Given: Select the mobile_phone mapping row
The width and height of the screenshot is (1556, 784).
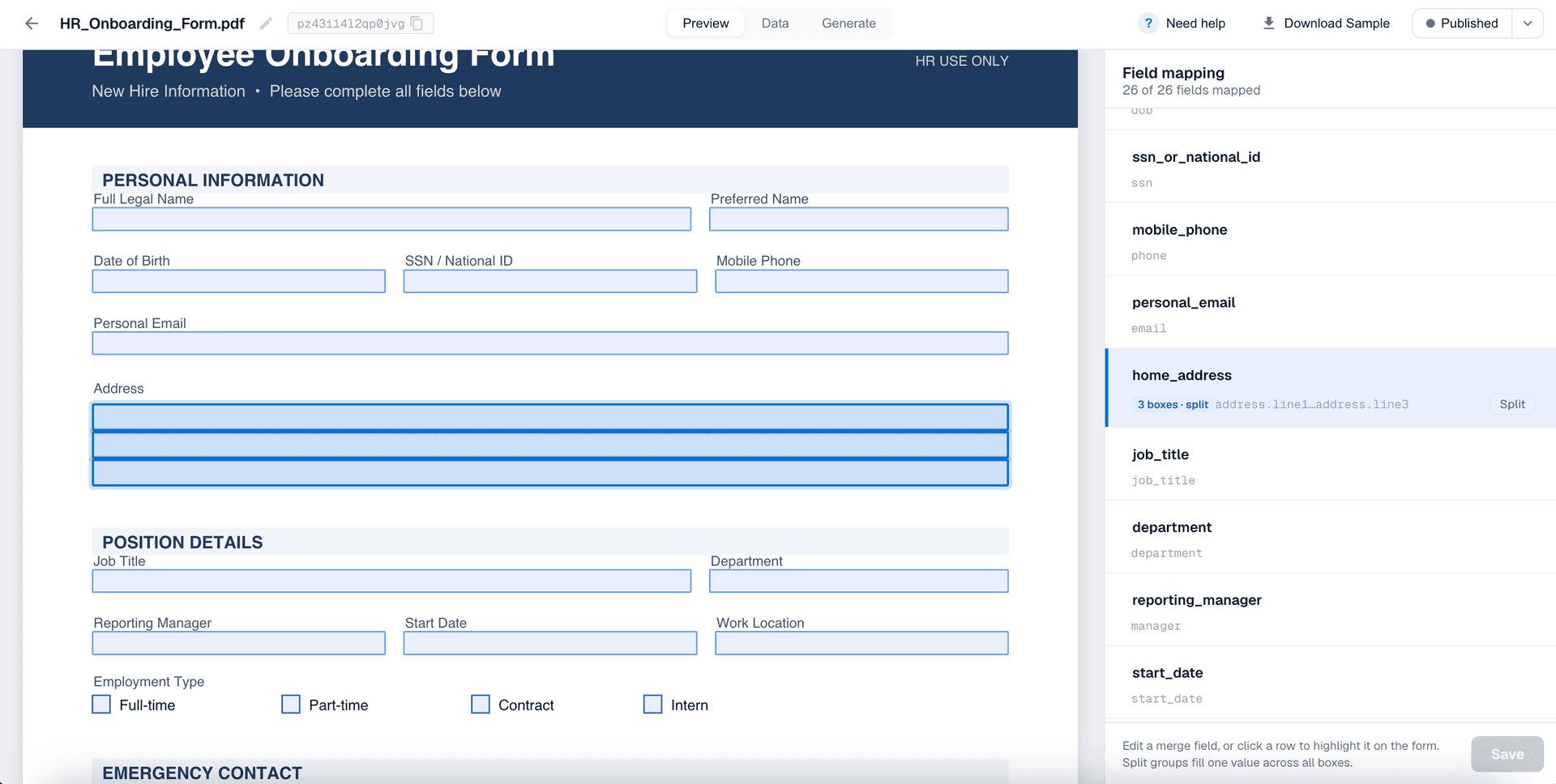Looking at the screenshot, I should (1331, 240).
